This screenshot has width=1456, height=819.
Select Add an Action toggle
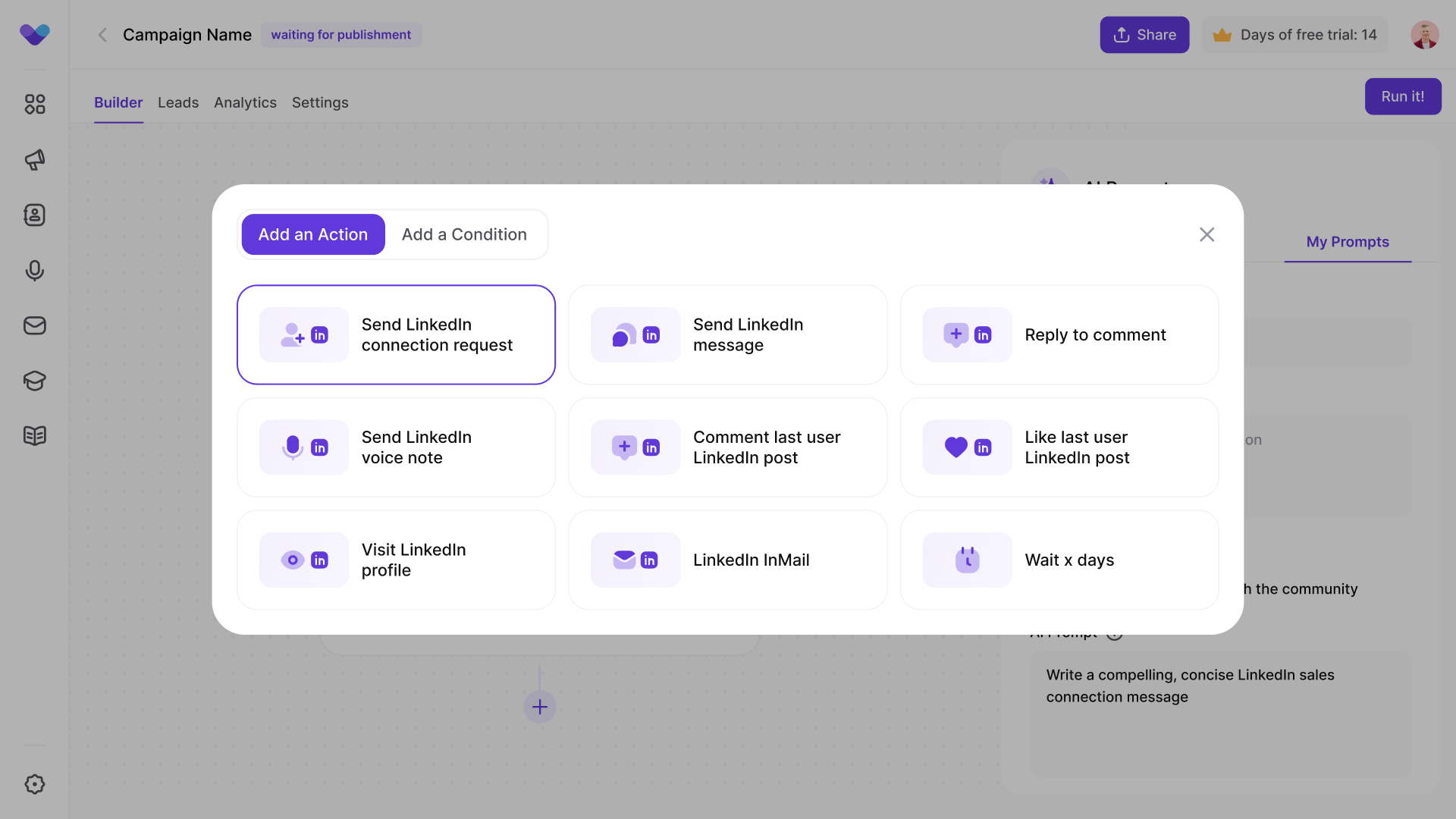313,234
